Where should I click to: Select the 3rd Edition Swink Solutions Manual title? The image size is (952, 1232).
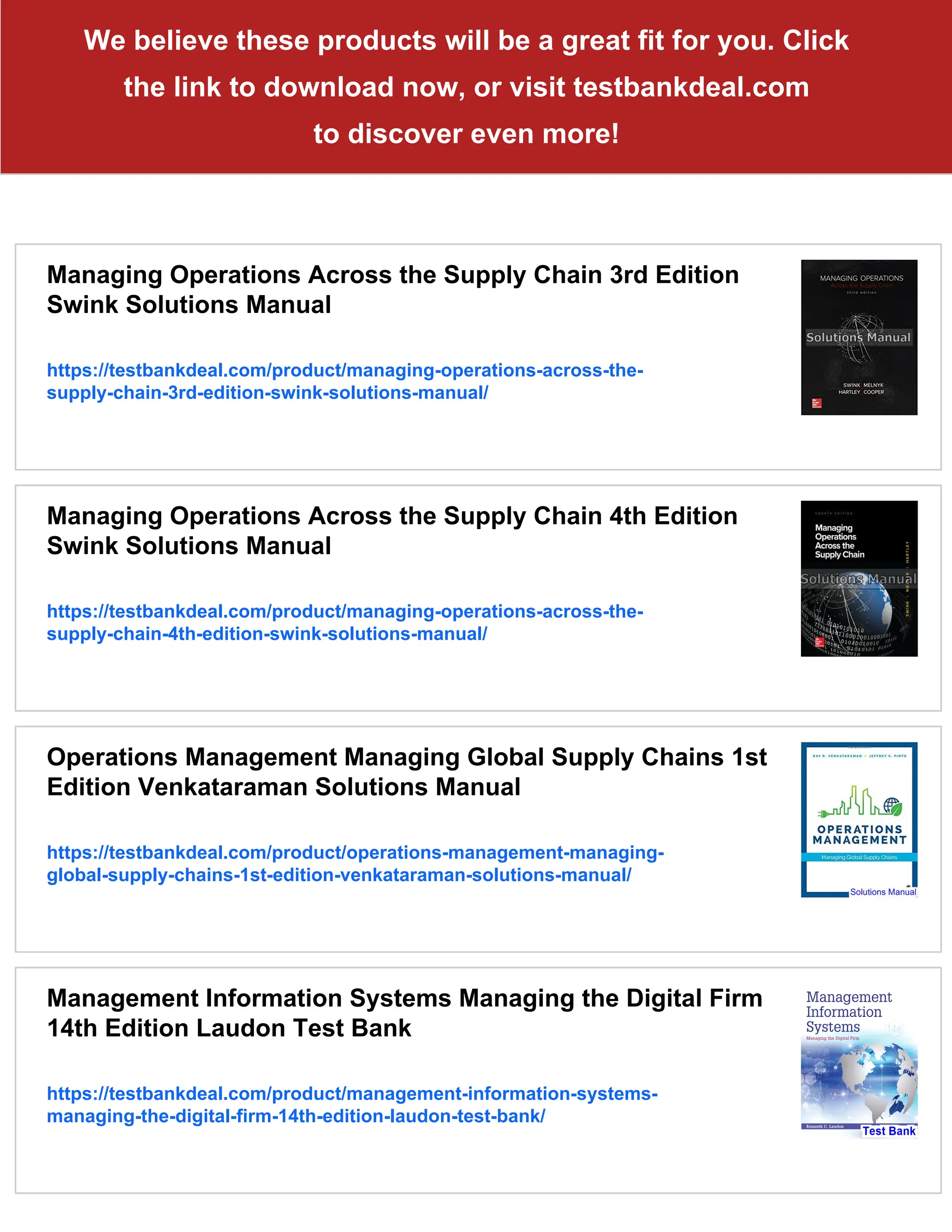[x=392, y=289]
